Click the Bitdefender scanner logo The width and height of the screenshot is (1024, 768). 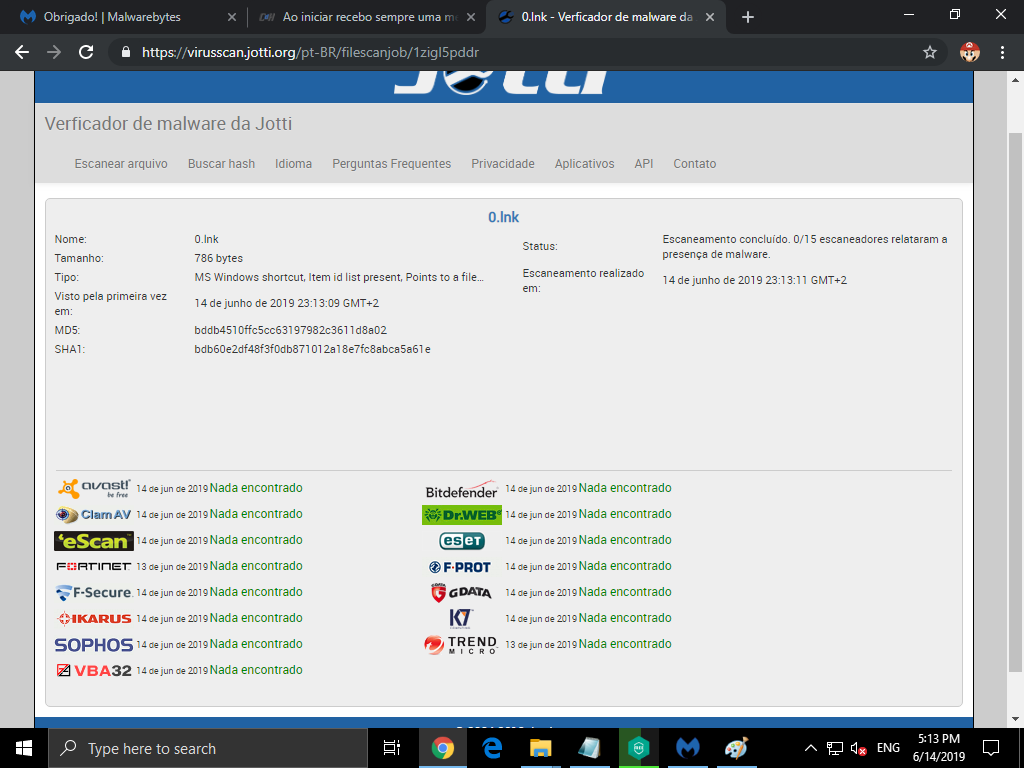pyautogui.click(x=462, y=490)
